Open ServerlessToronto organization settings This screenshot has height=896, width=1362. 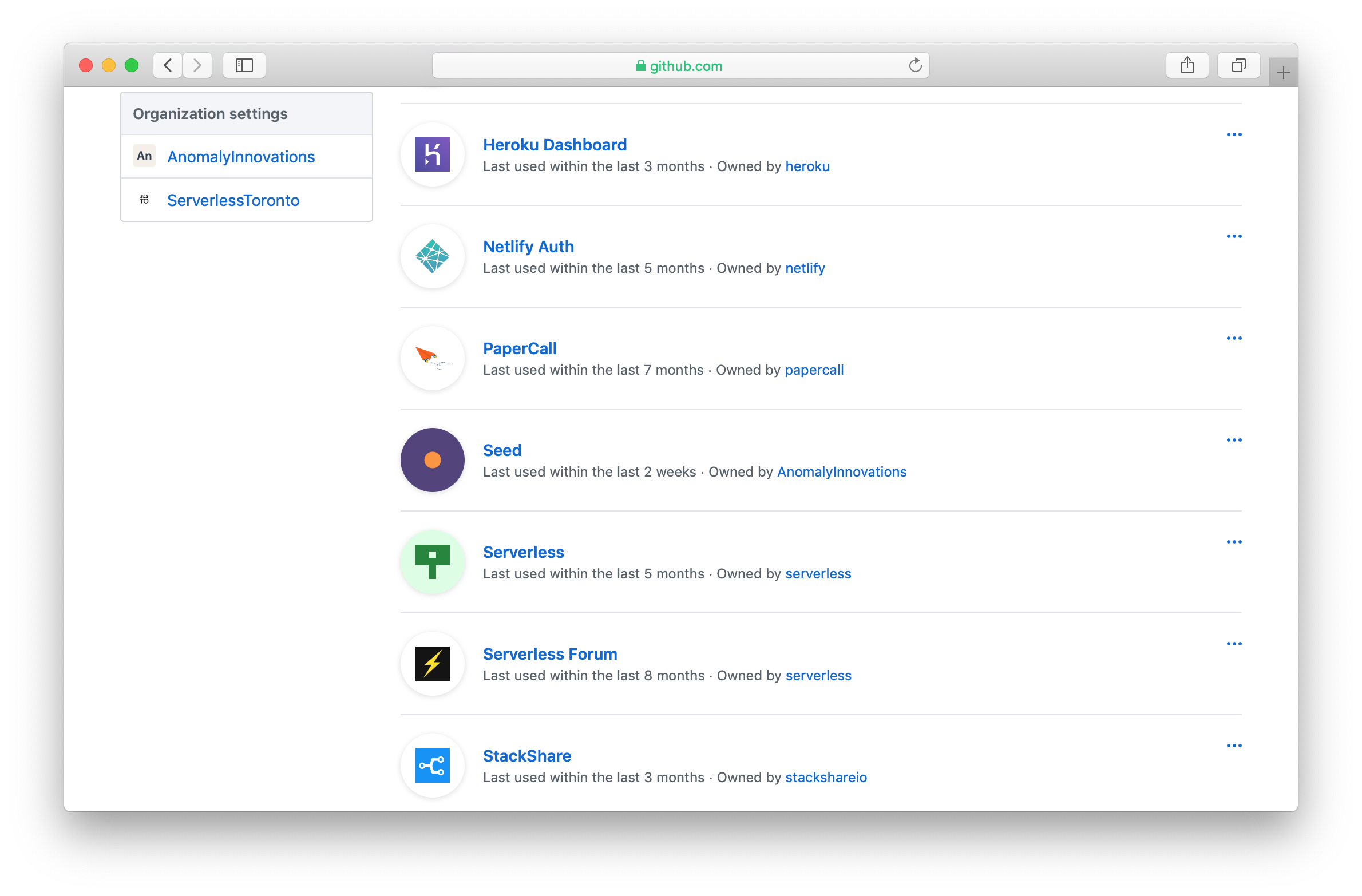point(233,200)
